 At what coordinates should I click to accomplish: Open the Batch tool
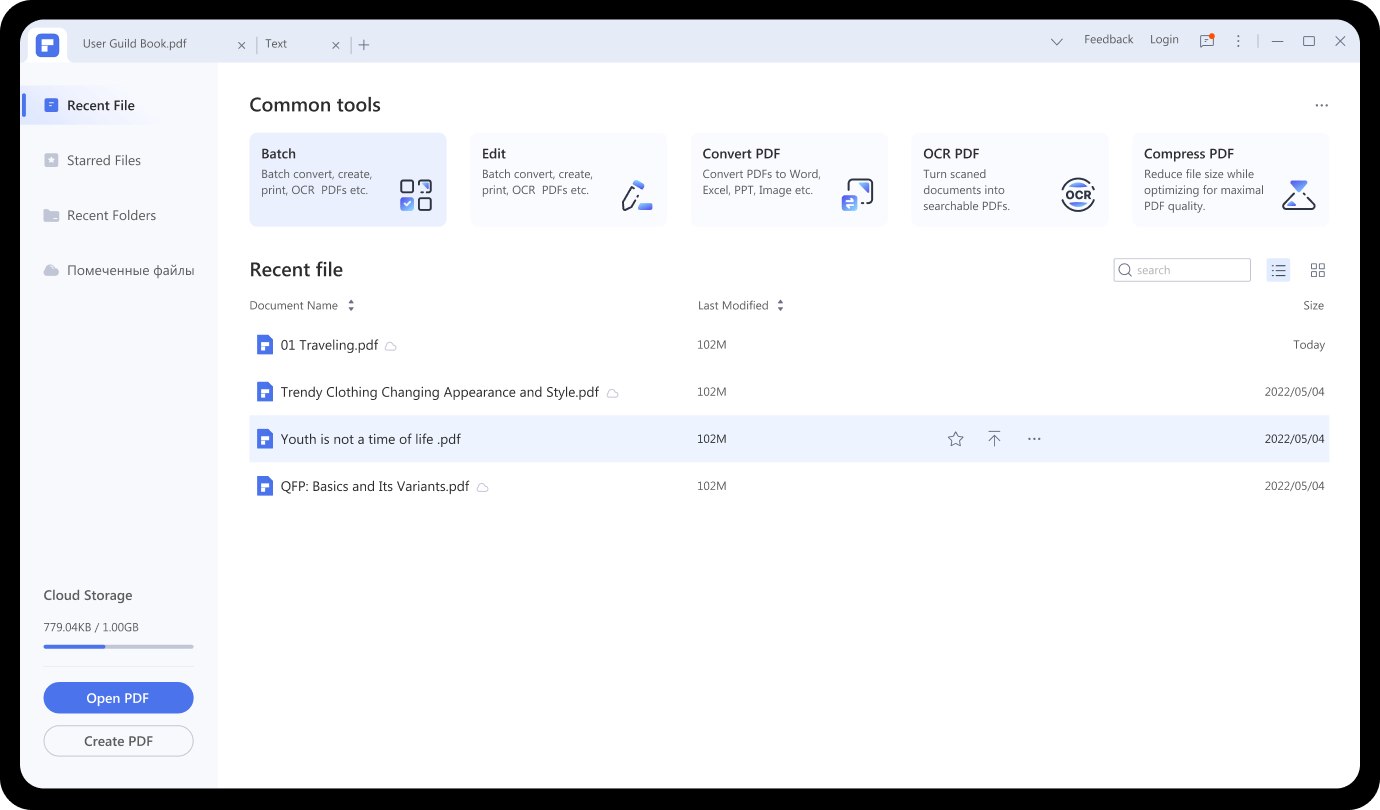347,180
